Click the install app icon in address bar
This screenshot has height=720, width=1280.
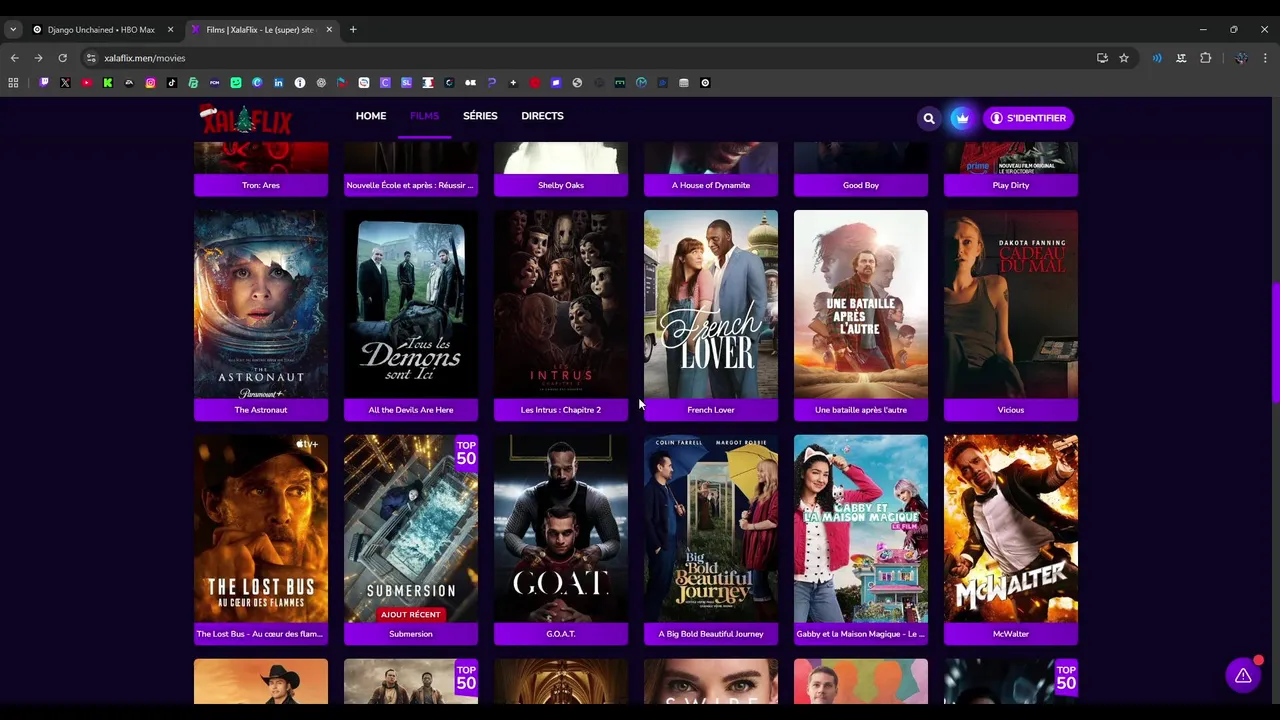1102,58
